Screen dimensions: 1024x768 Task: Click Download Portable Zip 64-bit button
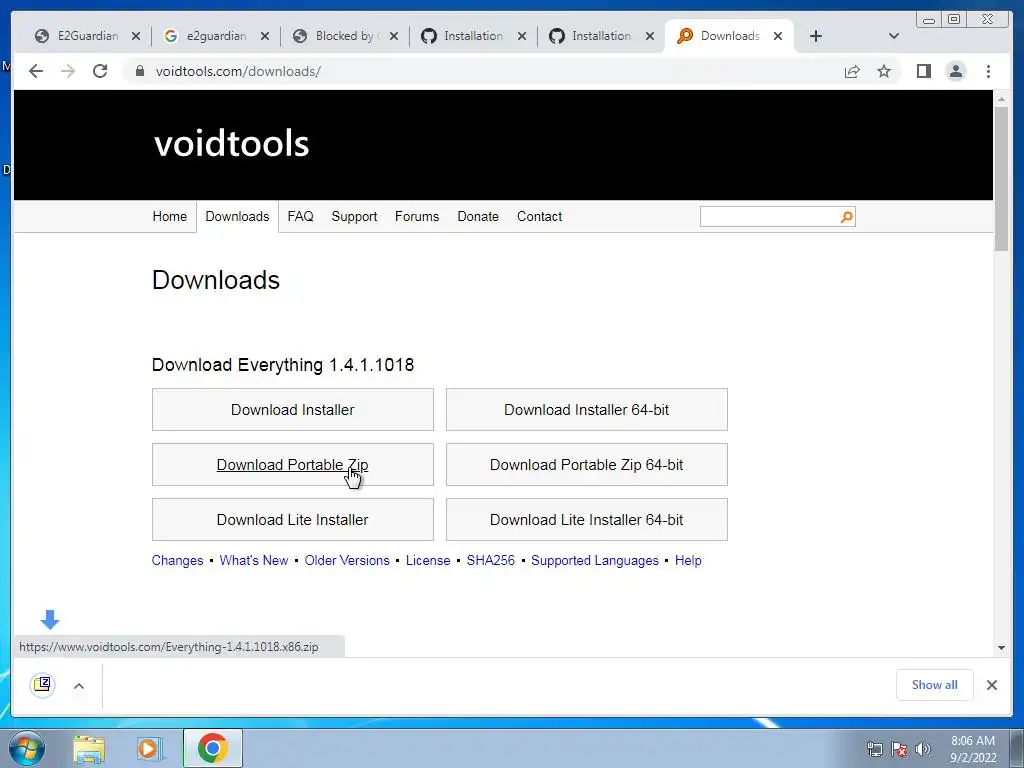click(586, 464)
